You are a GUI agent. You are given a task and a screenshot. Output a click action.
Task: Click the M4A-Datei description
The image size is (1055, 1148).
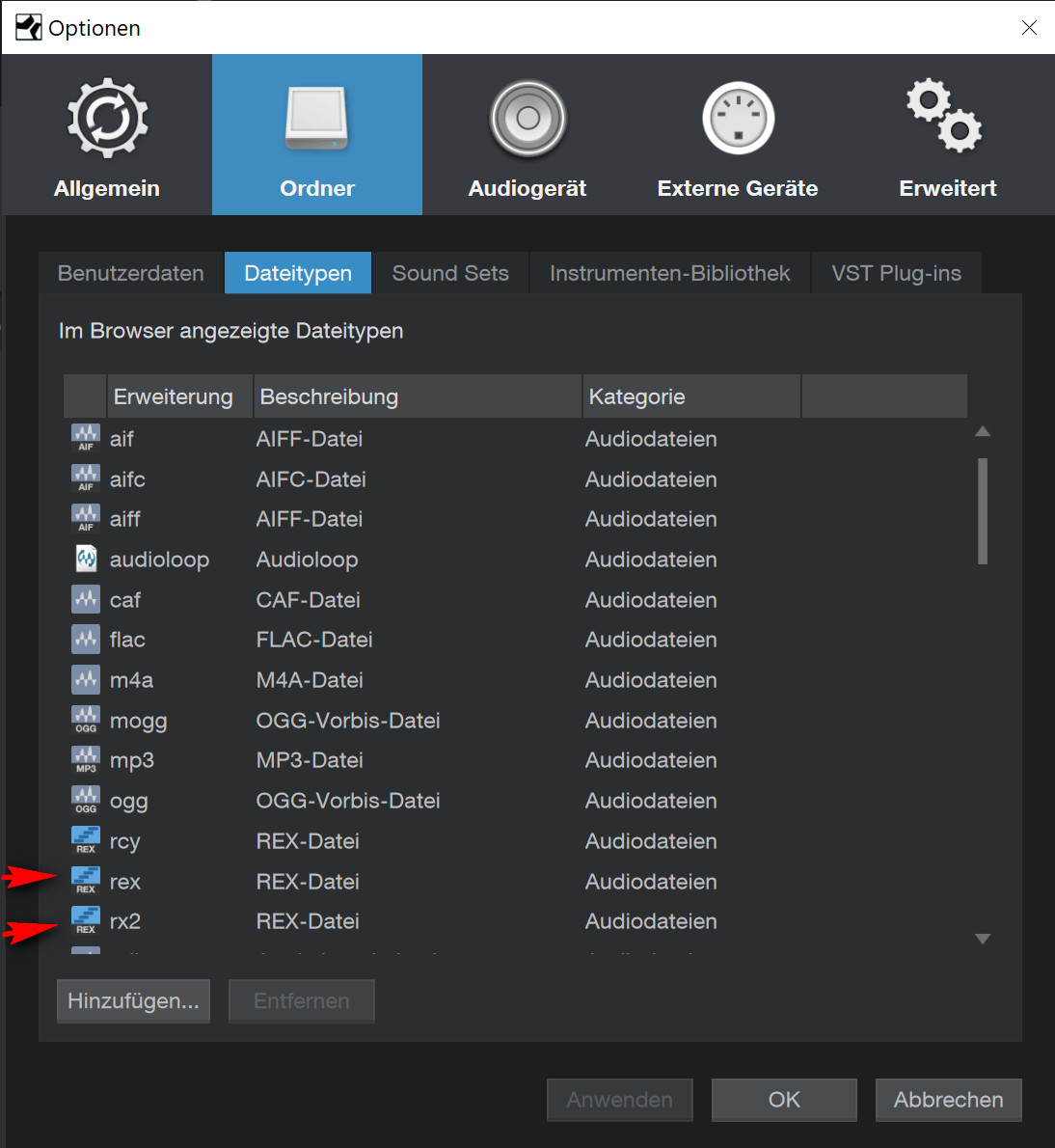pos(310,680)
